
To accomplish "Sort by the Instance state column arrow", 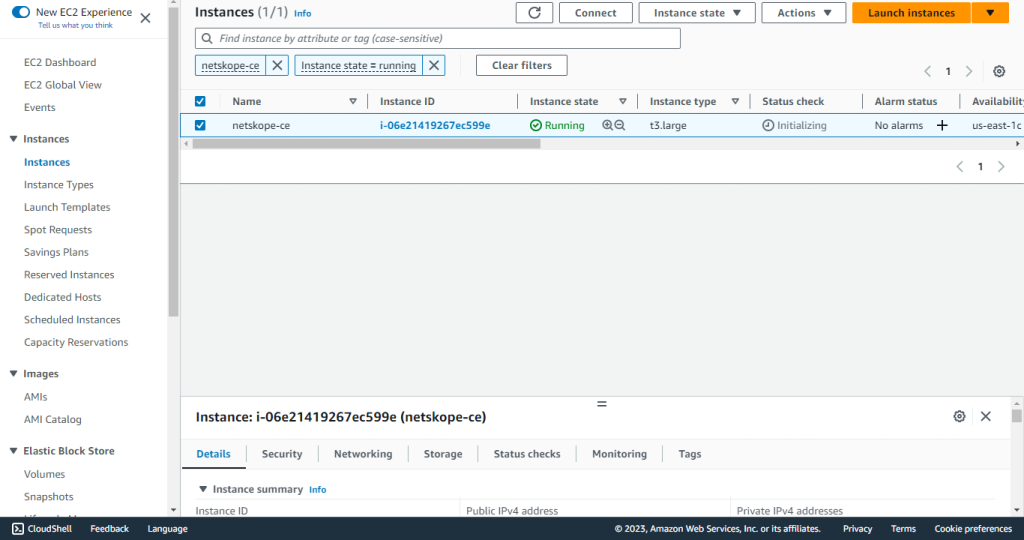I will [622, 101].
